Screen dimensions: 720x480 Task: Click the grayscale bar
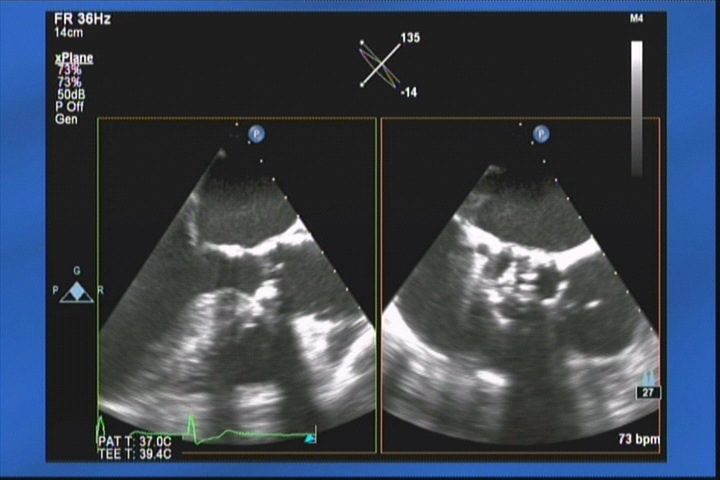[x=636, y=108]
